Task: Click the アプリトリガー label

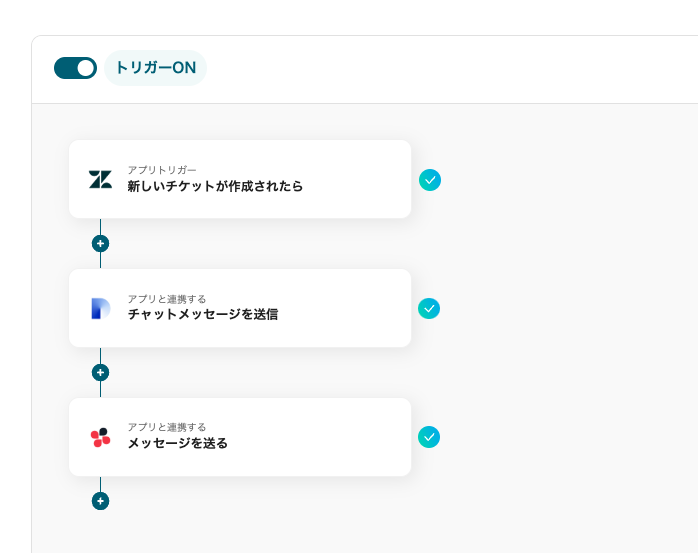Action: (x=162, y=170)
